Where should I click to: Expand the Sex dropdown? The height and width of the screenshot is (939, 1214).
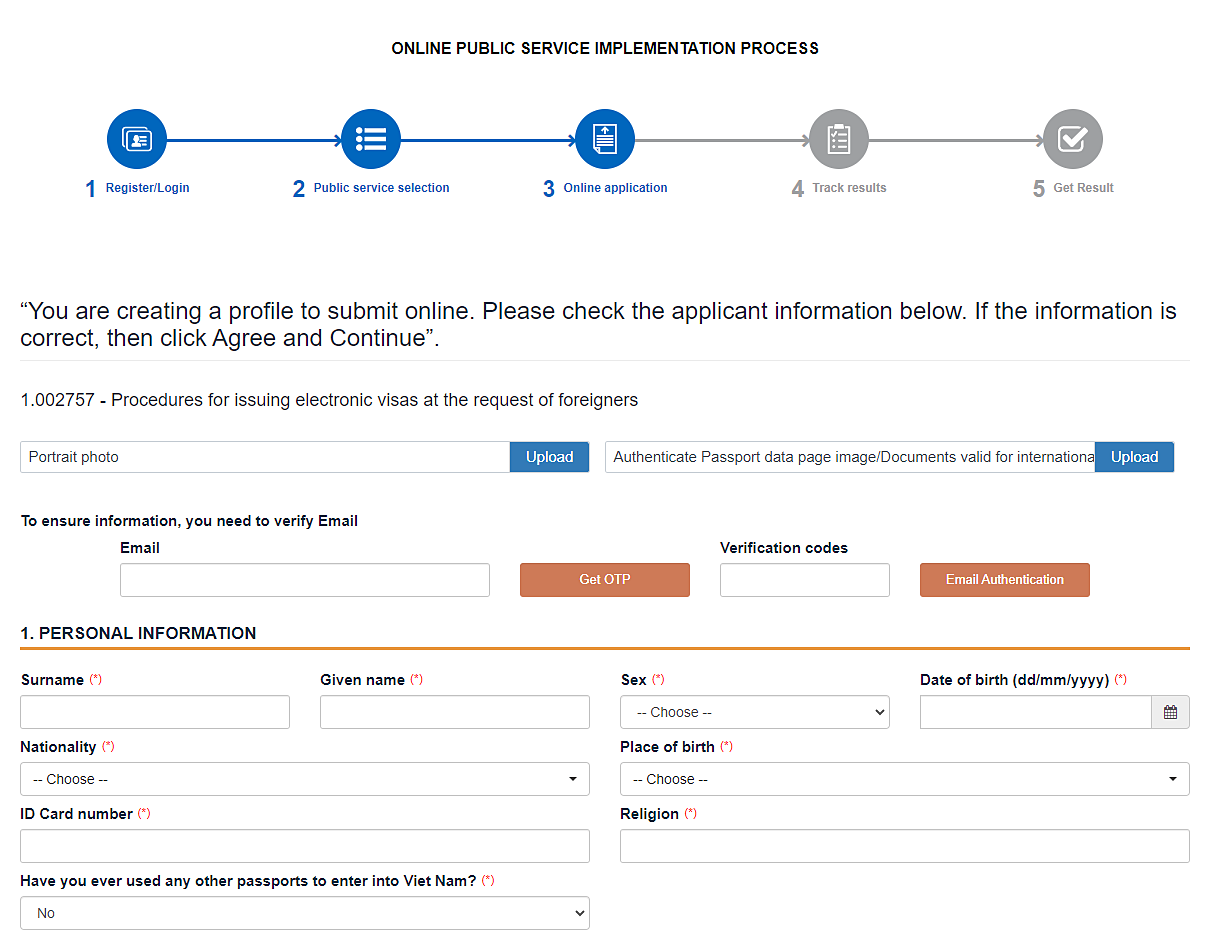754,712
